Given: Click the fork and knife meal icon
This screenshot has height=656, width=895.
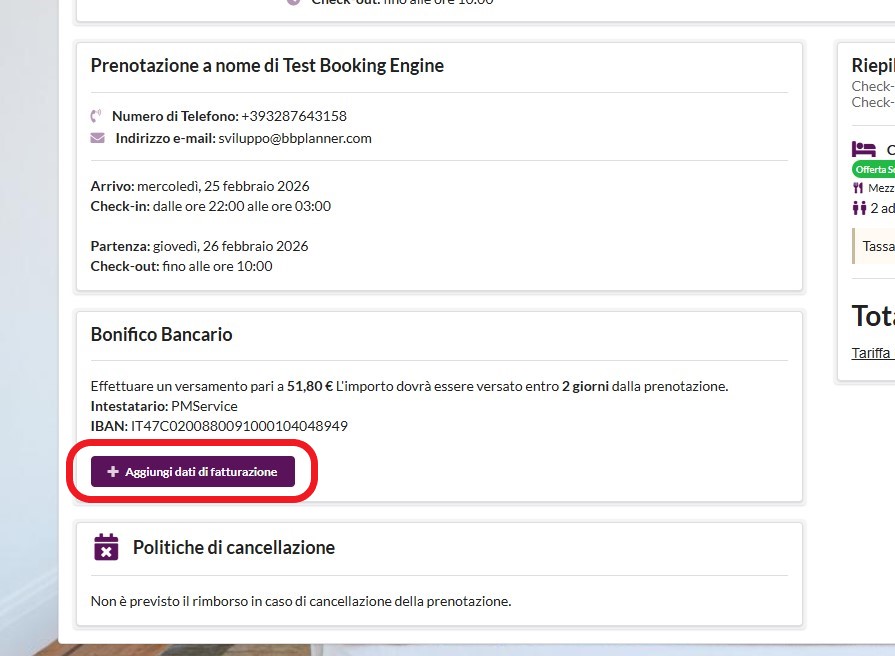Looking at the screenshot, I should click(x=858, y=188).
